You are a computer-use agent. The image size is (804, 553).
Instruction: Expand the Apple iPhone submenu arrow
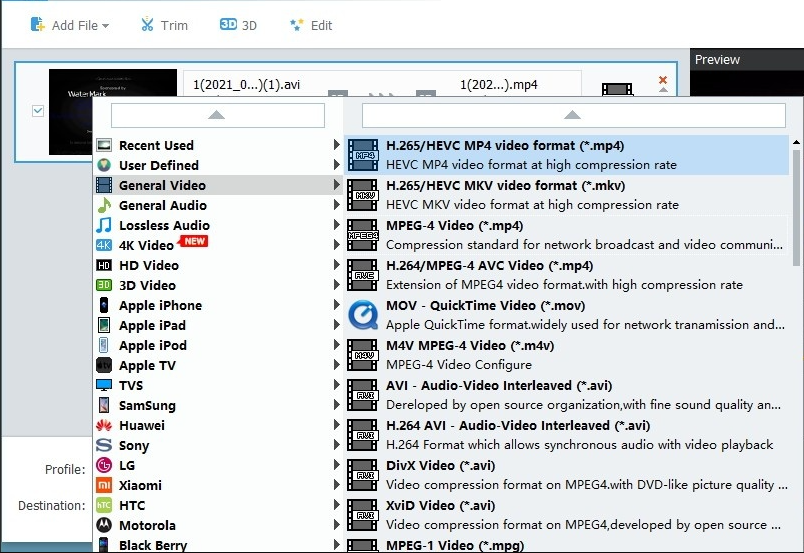[x=336, y=305]
